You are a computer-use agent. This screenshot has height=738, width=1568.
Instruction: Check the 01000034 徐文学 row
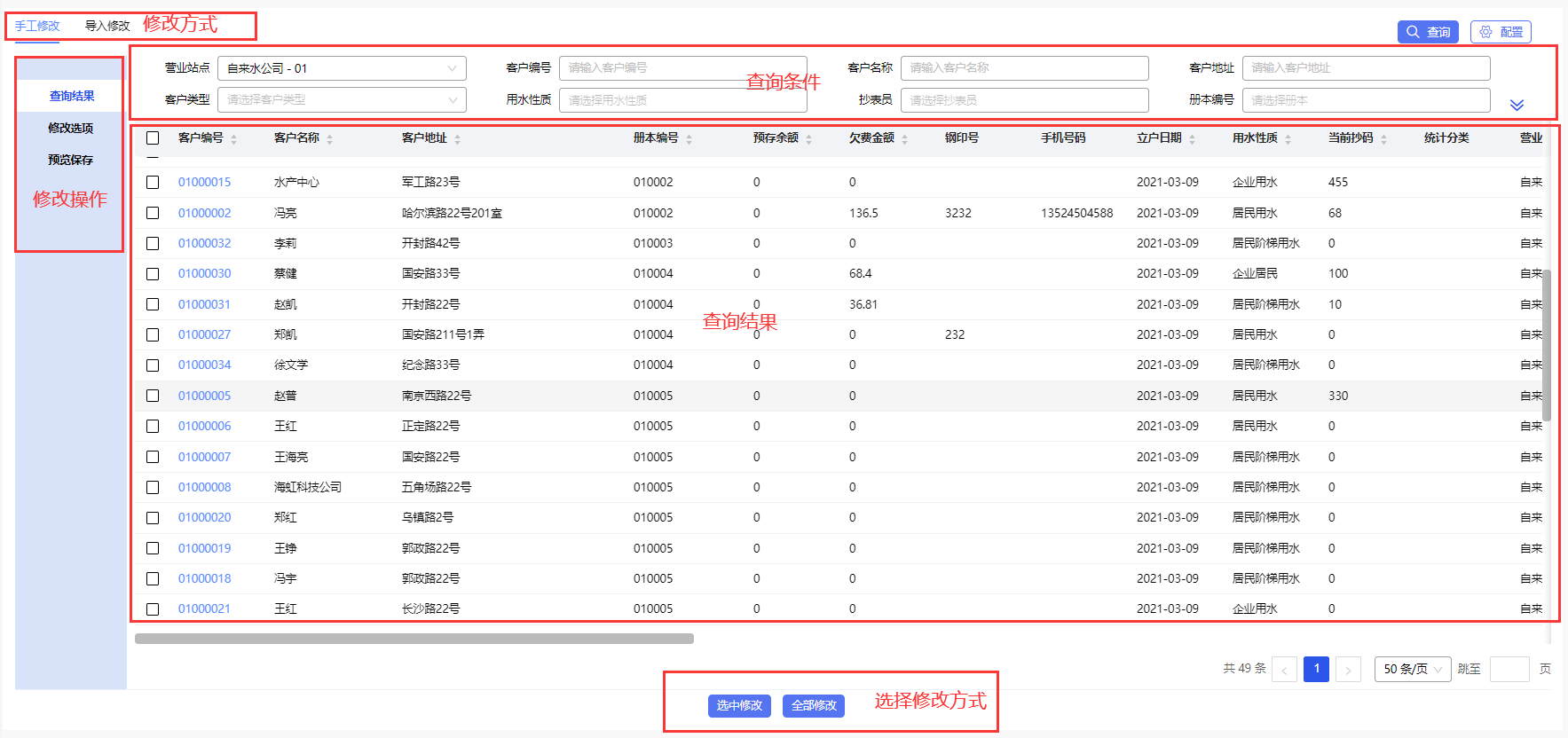coord(153,365)
